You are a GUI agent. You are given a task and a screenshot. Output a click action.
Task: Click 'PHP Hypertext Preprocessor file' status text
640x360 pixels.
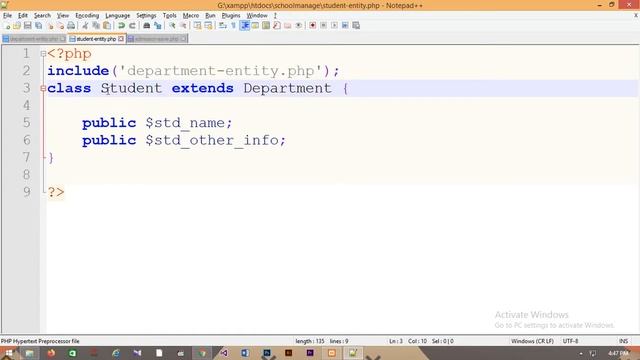40,341
